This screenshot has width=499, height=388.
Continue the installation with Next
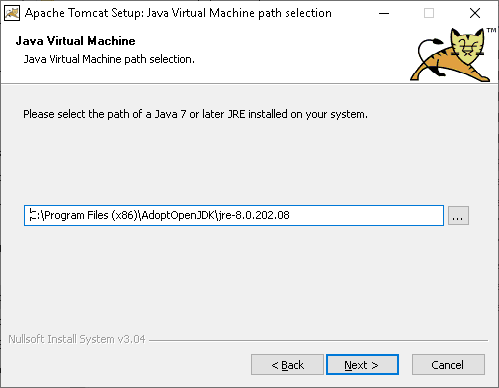362,365
